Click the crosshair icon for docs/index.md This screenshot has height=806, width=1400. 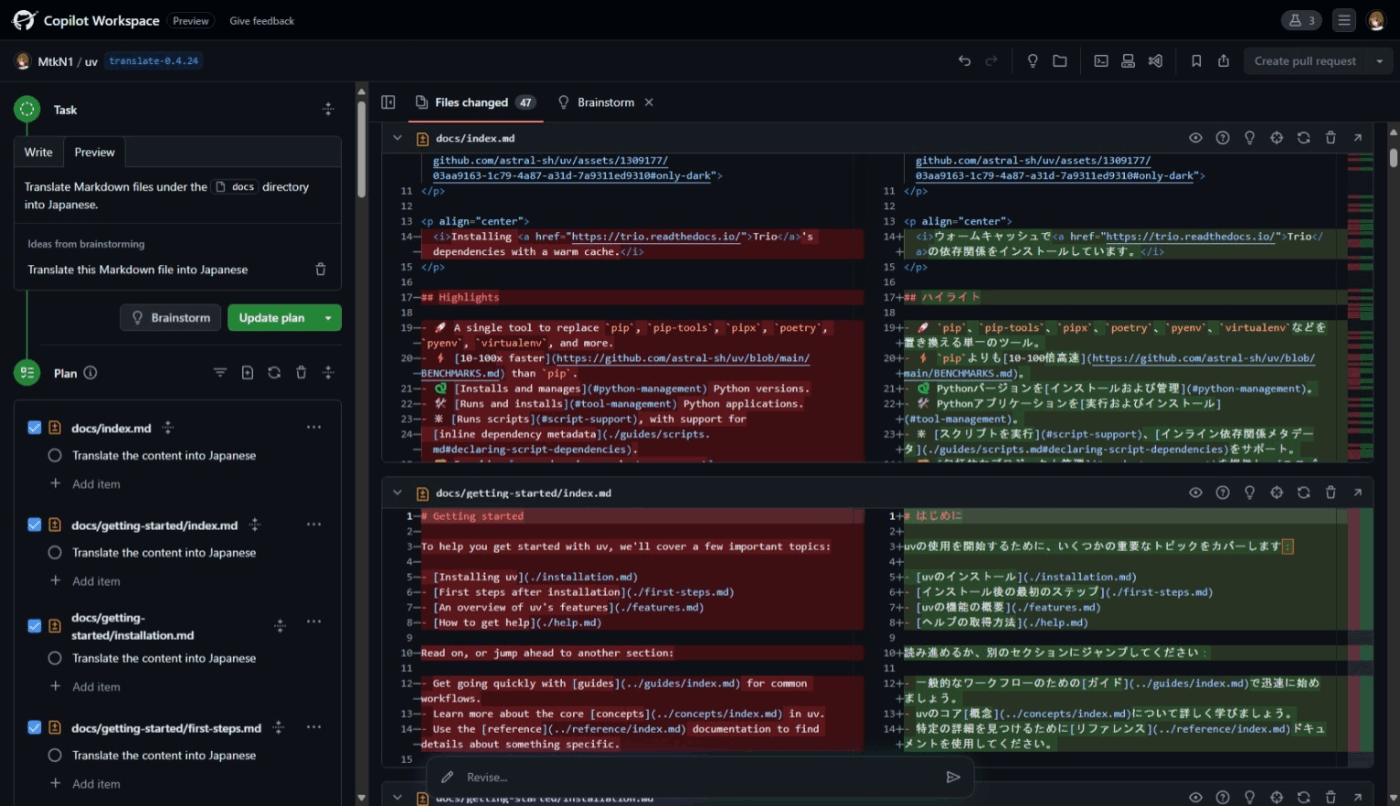click(1276, 138)
